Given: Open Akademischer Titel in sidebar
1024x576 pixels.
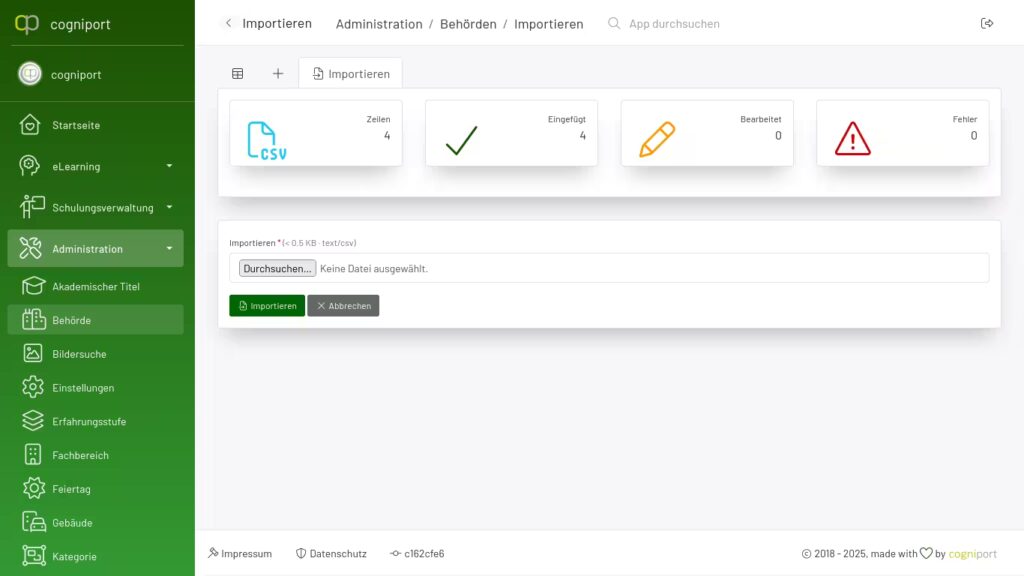Looking at the screenshot, I should [x=95, y=287].
